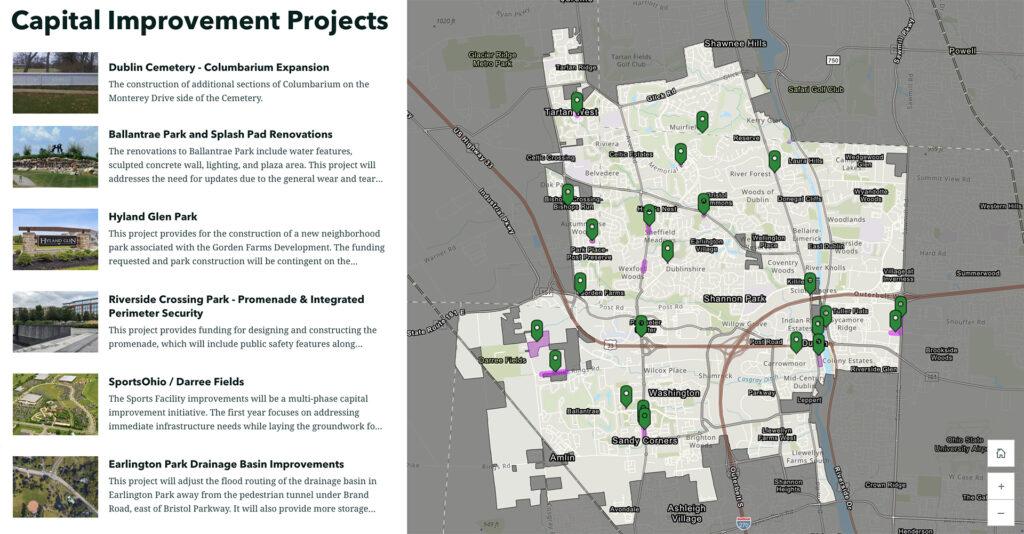Open Ballantrae Park and Splash Pad Renovations
The height and width of the screenshot is (534, 1024).
click(220, 134)
